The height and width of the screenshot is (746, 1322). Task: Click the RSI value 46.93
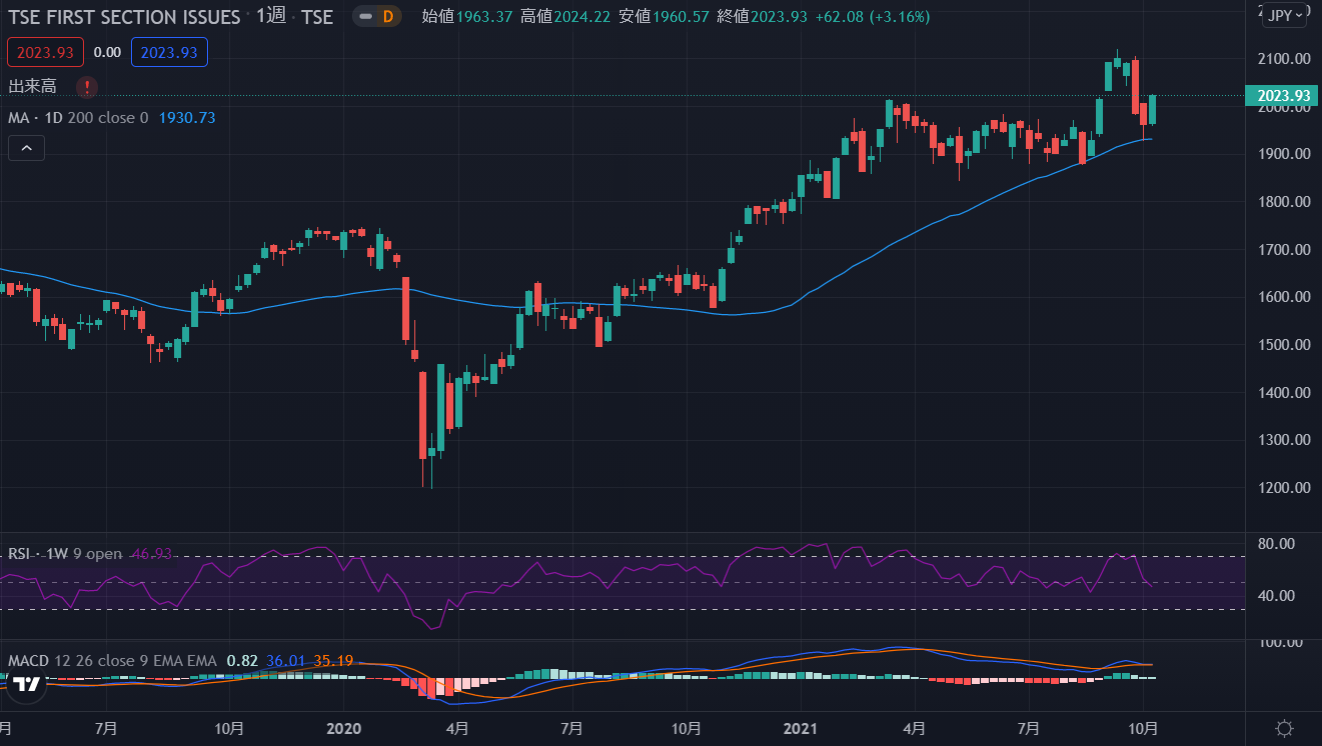153,554
